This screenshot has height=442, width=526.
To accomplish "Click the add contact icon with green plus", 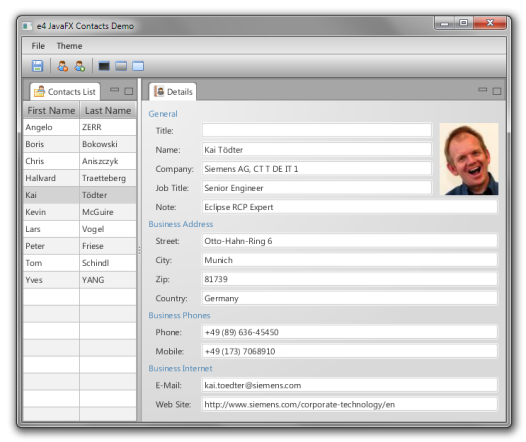I will pyautogui.click(x=80, y=66).
